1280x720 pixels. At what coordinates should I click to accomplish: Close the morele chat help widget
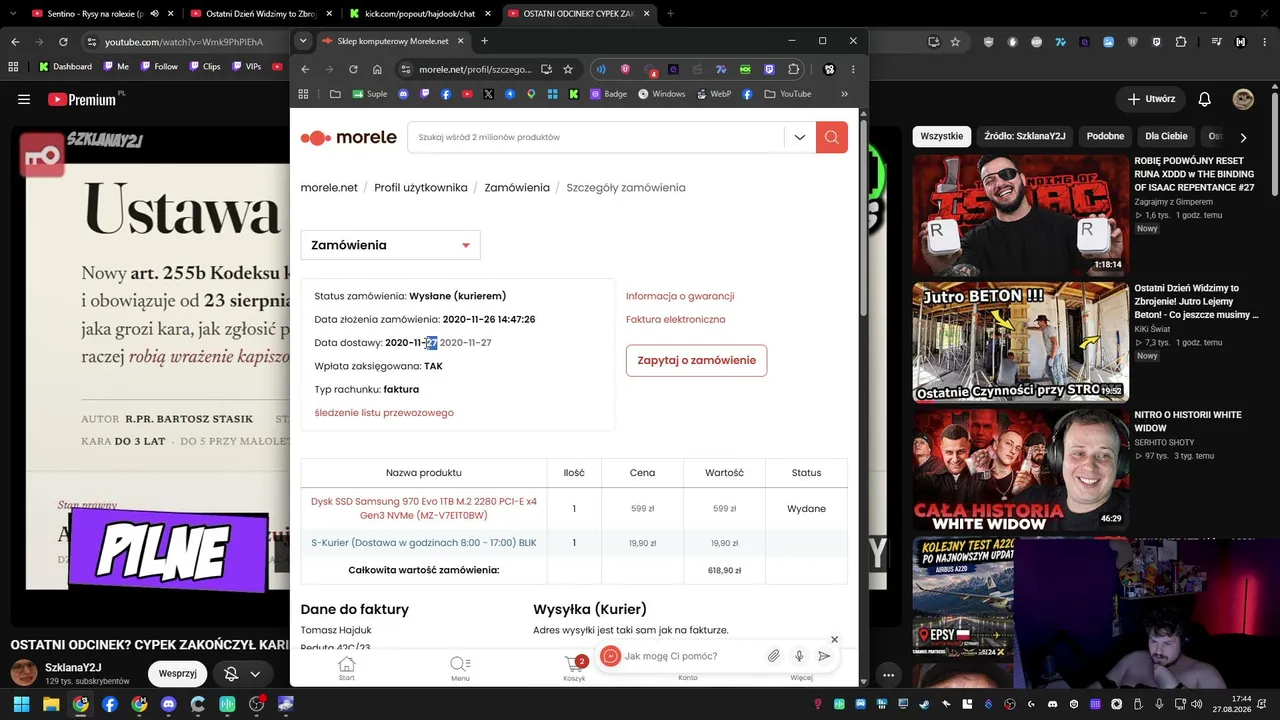pyautogui.click(x=835, y=640)
